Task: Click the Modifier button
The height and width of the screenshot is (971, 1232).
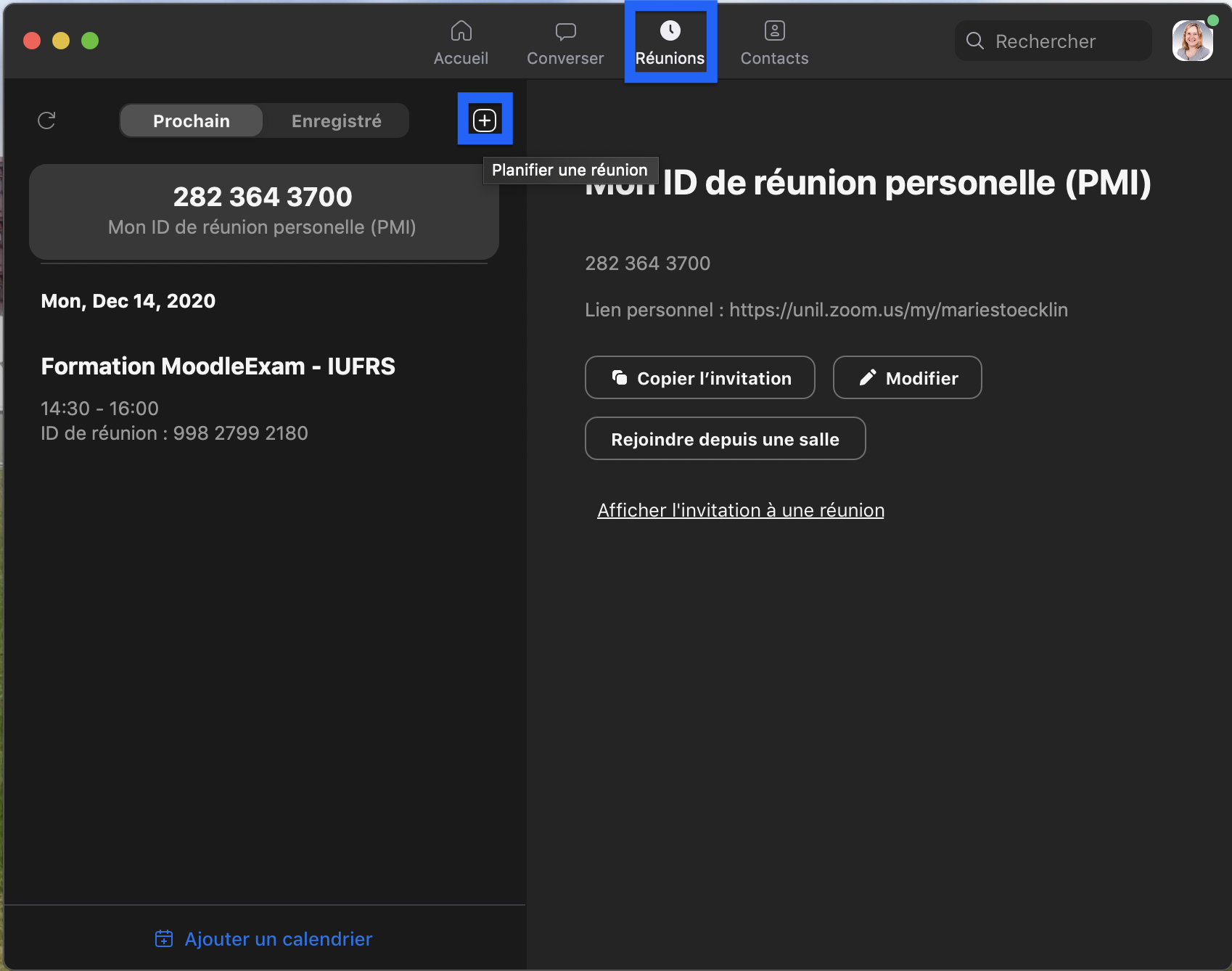Action: 907,378
